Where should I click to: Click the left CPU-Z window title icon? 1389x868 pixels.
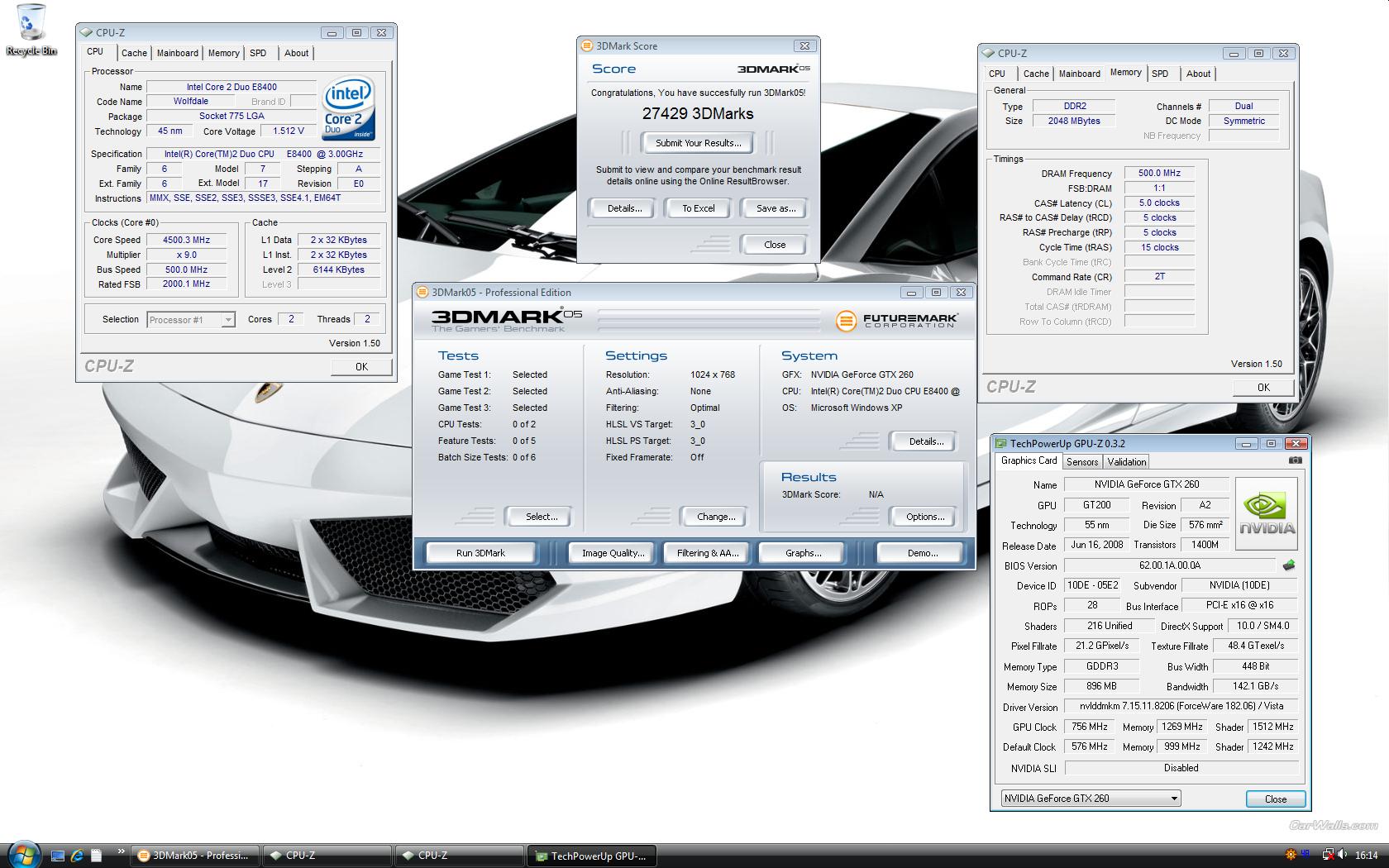(x=86, y=33)
